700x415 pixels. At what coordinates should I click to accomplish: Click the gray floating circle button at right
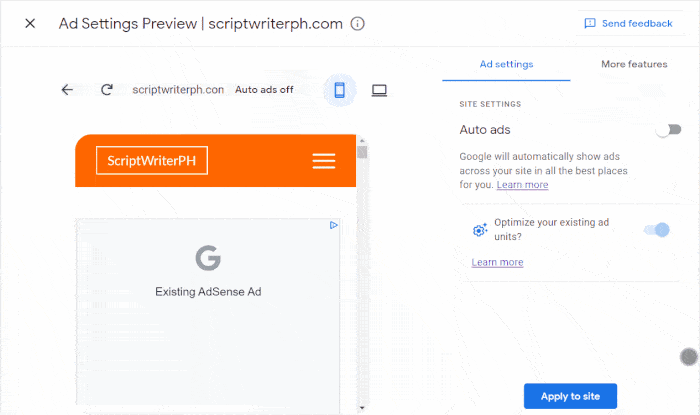click(x=689, y=357)
